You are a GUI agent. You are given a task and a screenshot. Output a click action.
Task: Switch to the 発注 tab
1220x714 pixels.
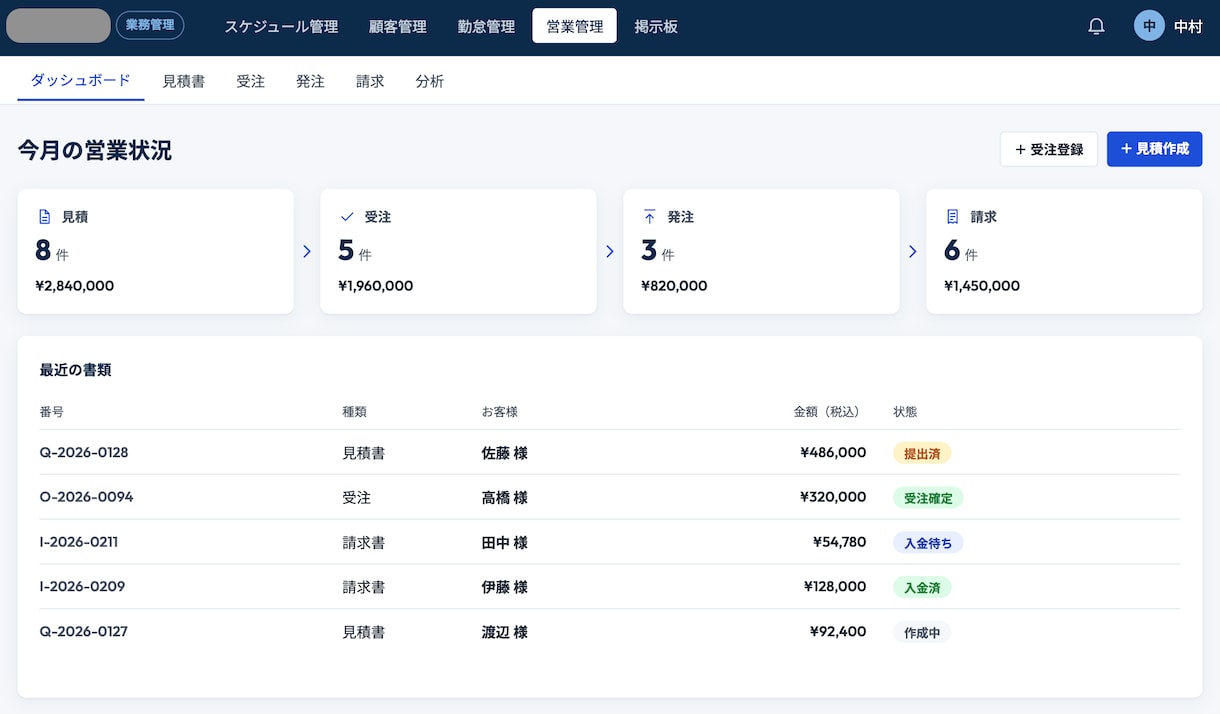point(311,82)
